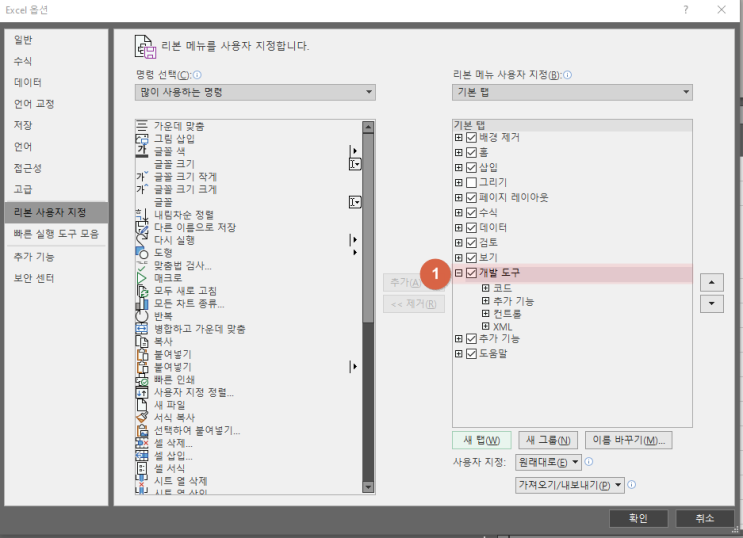The height and width of the screenshot is (538, 743).
Task: Select the 반복 command icon
Action: (142, 316)
